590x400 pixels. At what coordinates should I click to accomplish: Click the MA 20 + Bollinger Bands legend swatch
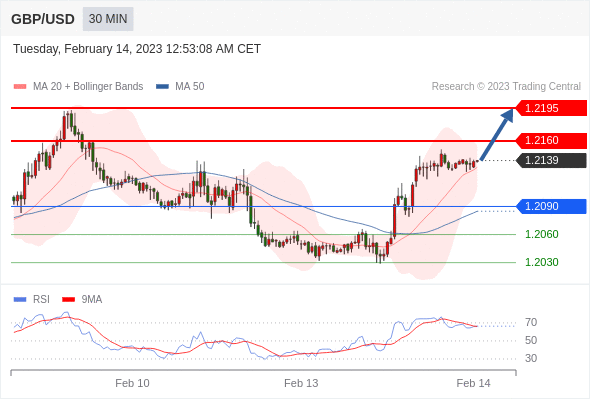20,87
